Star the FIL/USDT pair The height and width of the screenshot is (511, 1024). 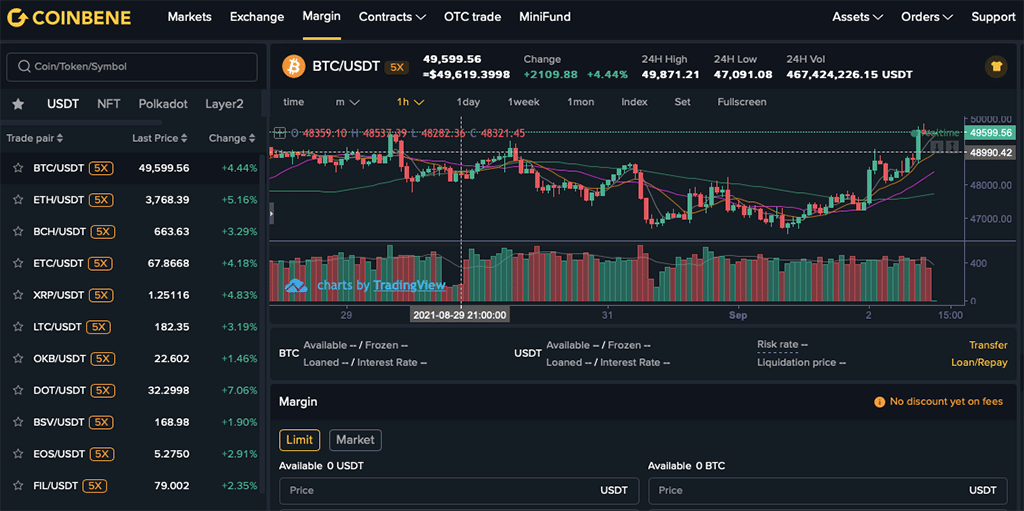[18, 486]
